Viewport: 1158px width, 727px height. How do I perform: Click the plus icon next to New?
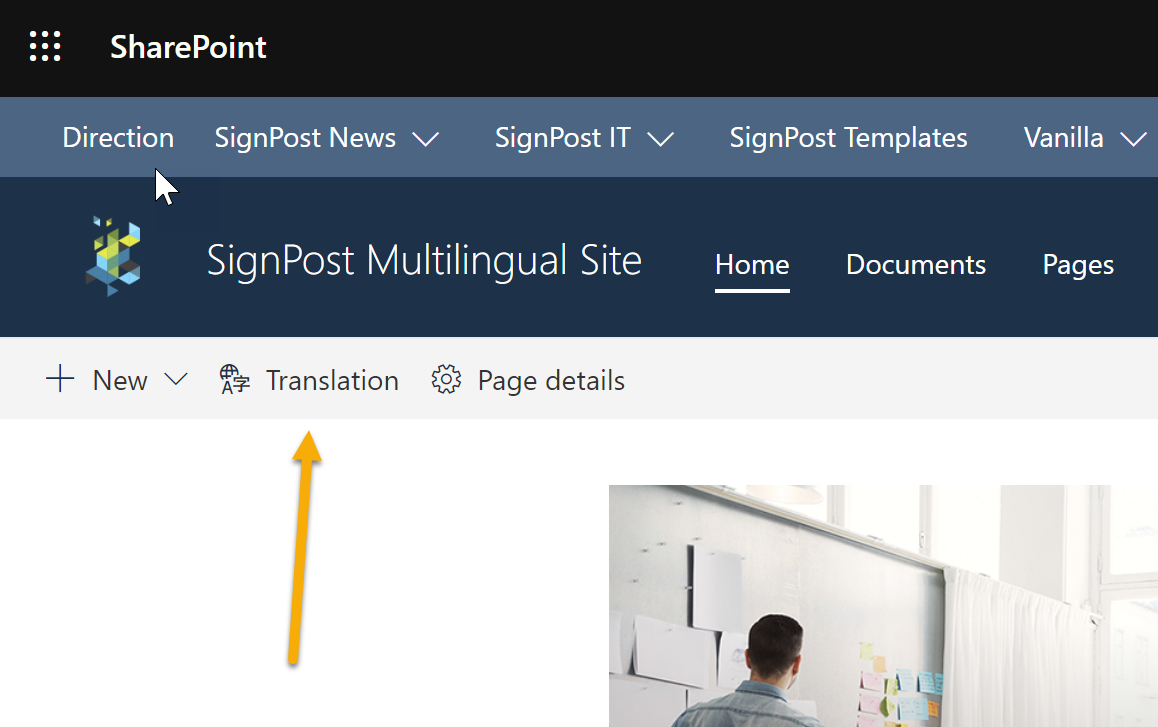pyautogui.click(x=59, y=379)
